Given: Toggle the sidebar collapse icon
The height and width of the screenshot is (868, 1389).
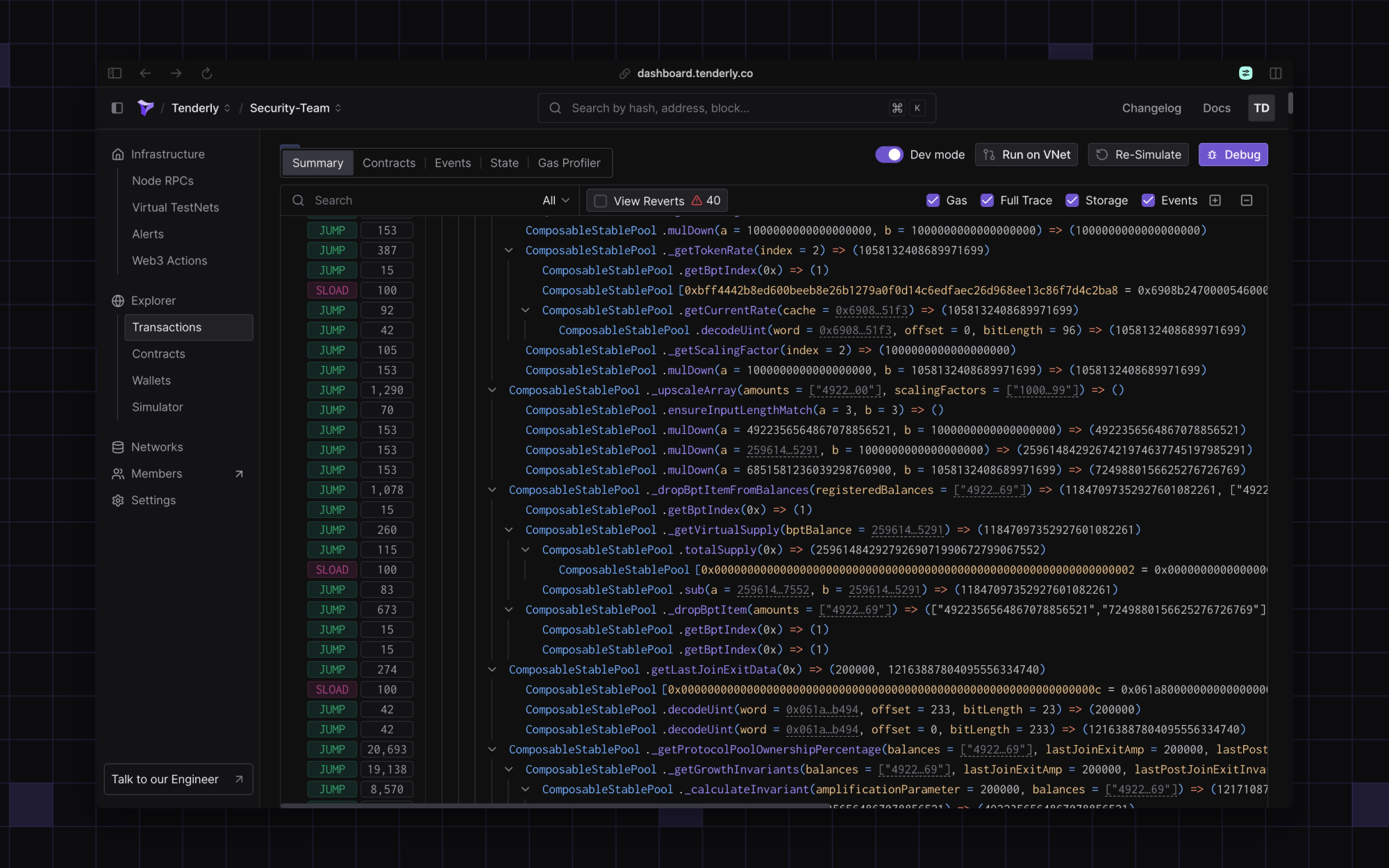Looking at the screenshot, I should pyautogui.click(x=117, y=108).
